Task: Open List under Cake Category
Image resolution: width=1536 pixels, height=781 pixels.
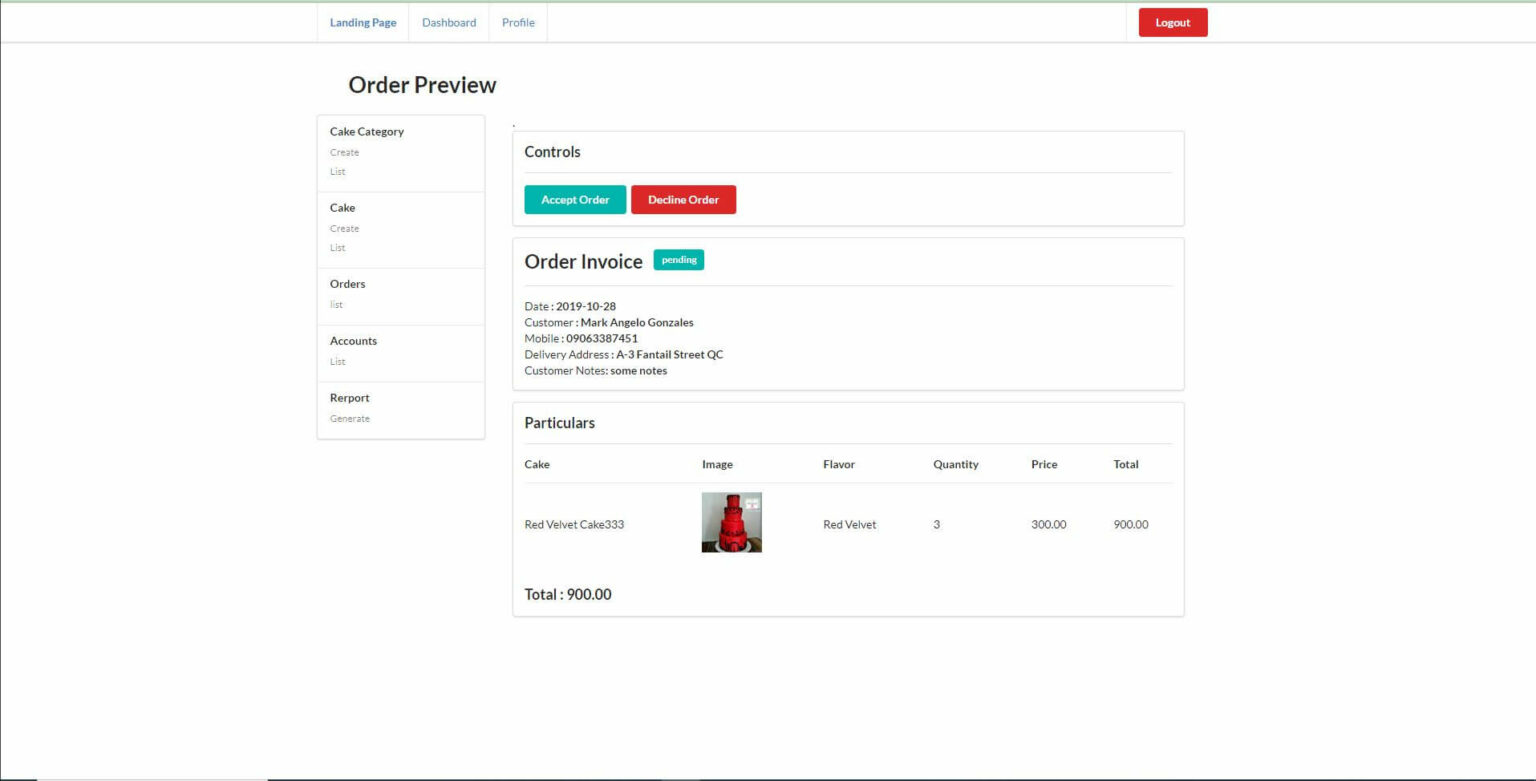Action: (337, 171)
